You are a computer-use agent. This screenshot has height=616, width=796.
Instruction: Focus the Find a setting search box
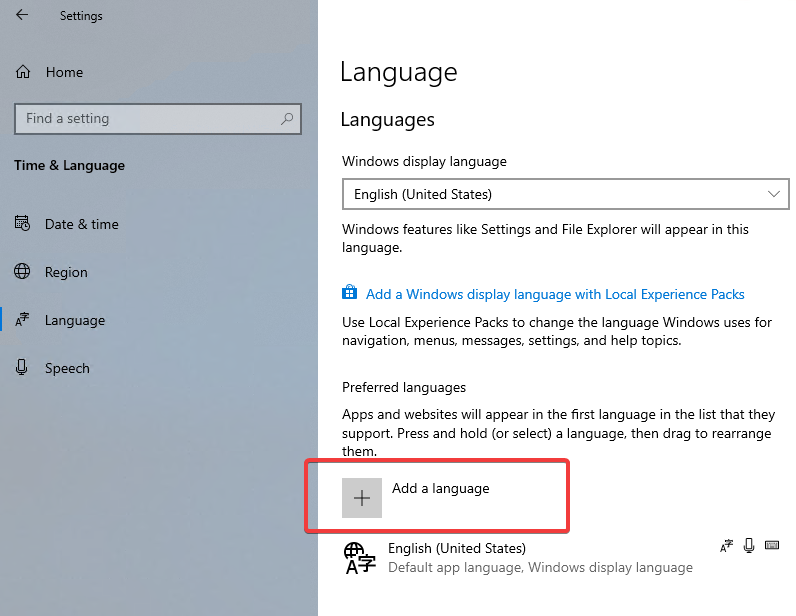point(158,119)
